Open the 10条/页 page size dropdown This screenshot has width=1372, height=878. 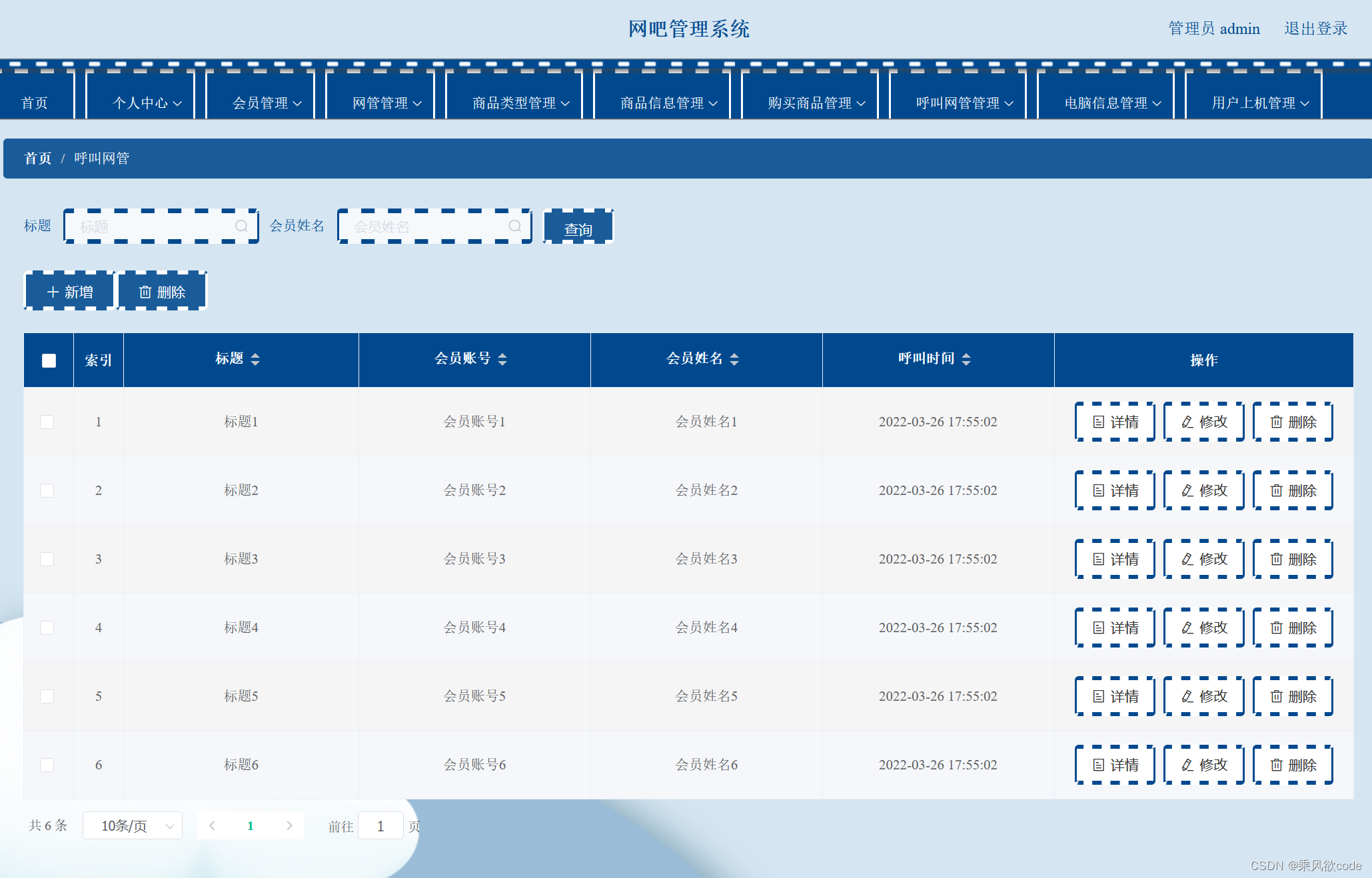pyautogui.click(x=133, y=826)
